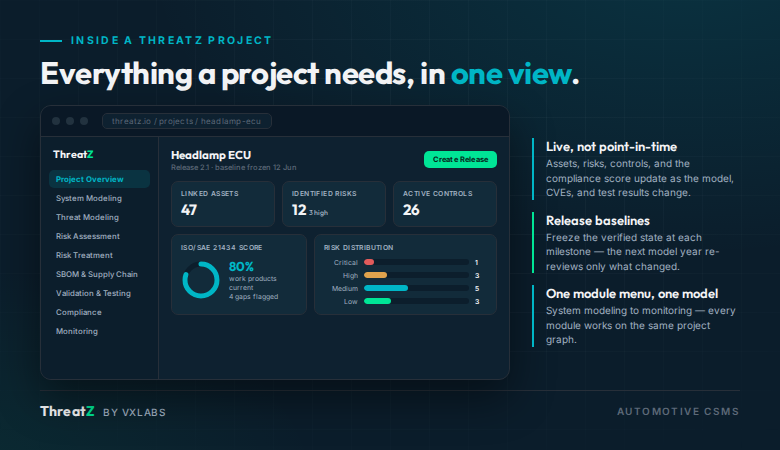This screenshot has height=450, width=780.
Task: Open the Active Controls card
Action: pyautogui.click(x=445, y=204)
